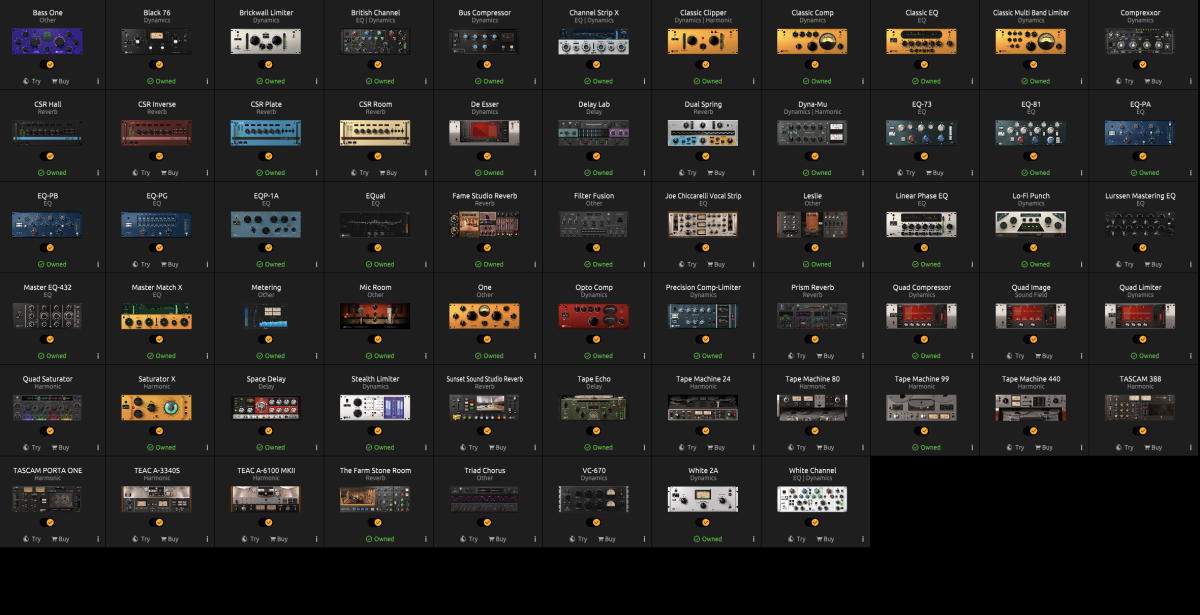Click the EQ-PB info icon
Screen dimensions: 1200x615
coord(98,264)
